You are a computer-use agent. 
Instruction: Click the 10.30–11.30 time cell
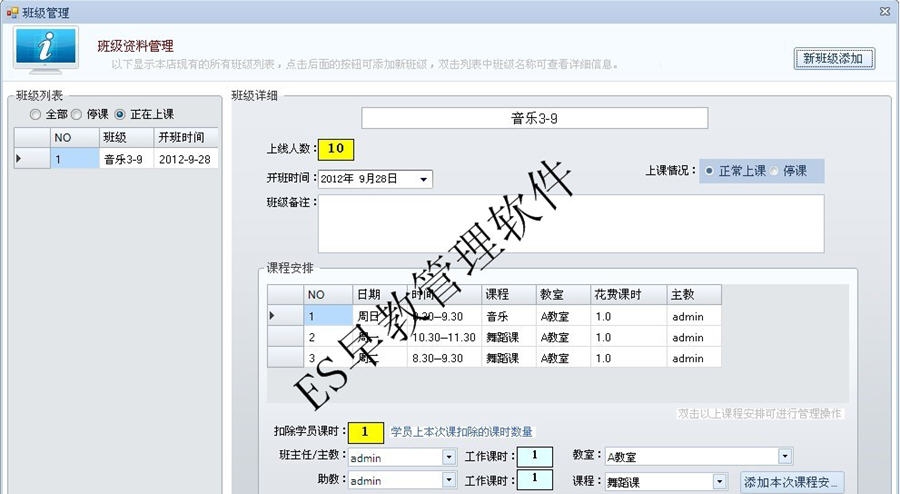pyautogui.click(x=444, y=337)
